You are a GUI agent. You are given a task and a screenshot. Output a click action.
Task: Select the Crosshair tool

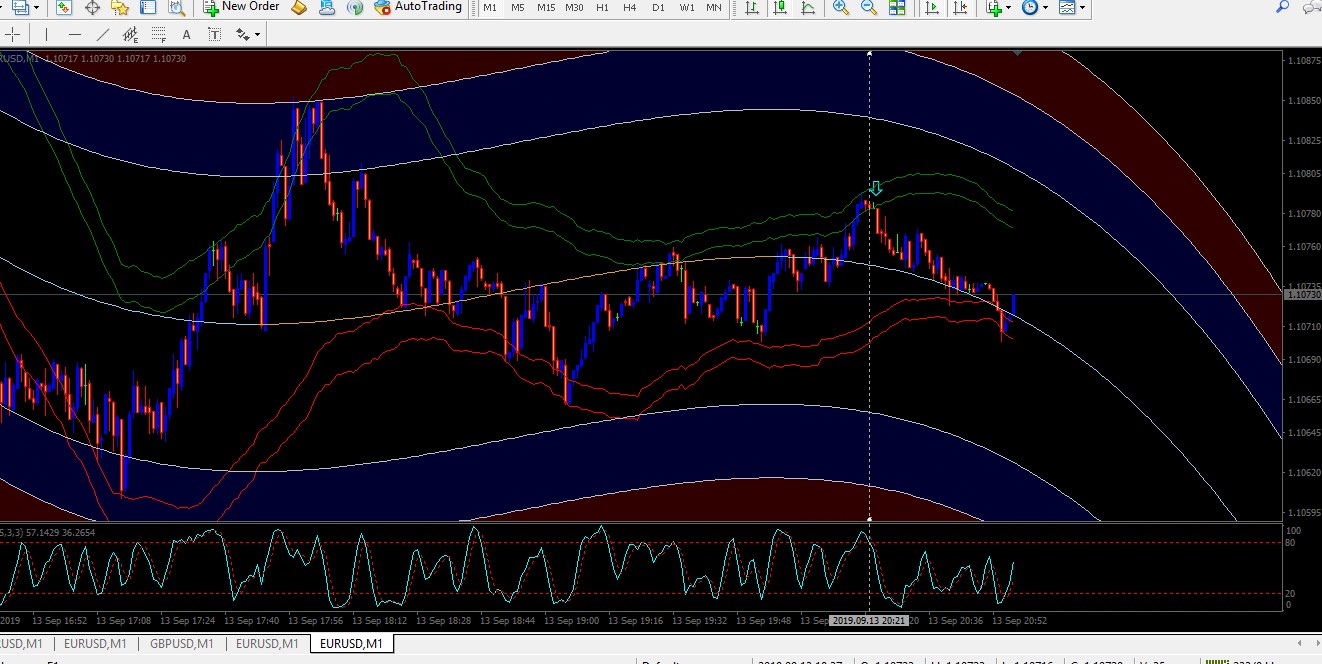point(13,34)
